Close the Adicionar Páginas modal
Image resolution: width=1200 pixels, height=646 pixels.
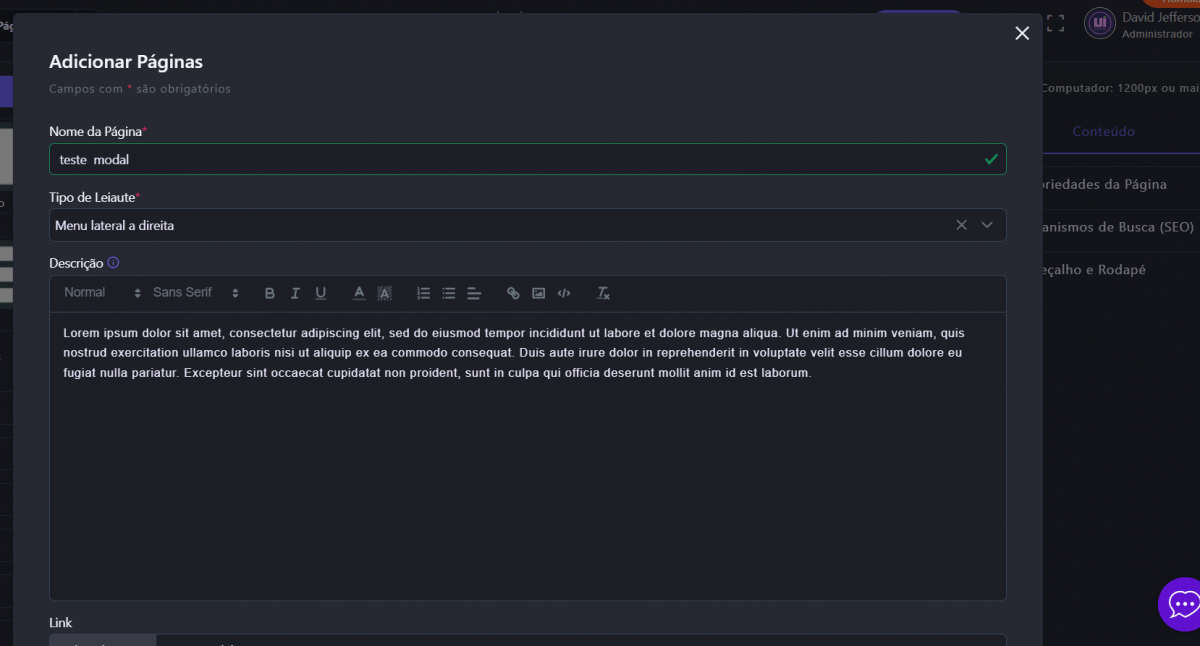coord(1022,33)
